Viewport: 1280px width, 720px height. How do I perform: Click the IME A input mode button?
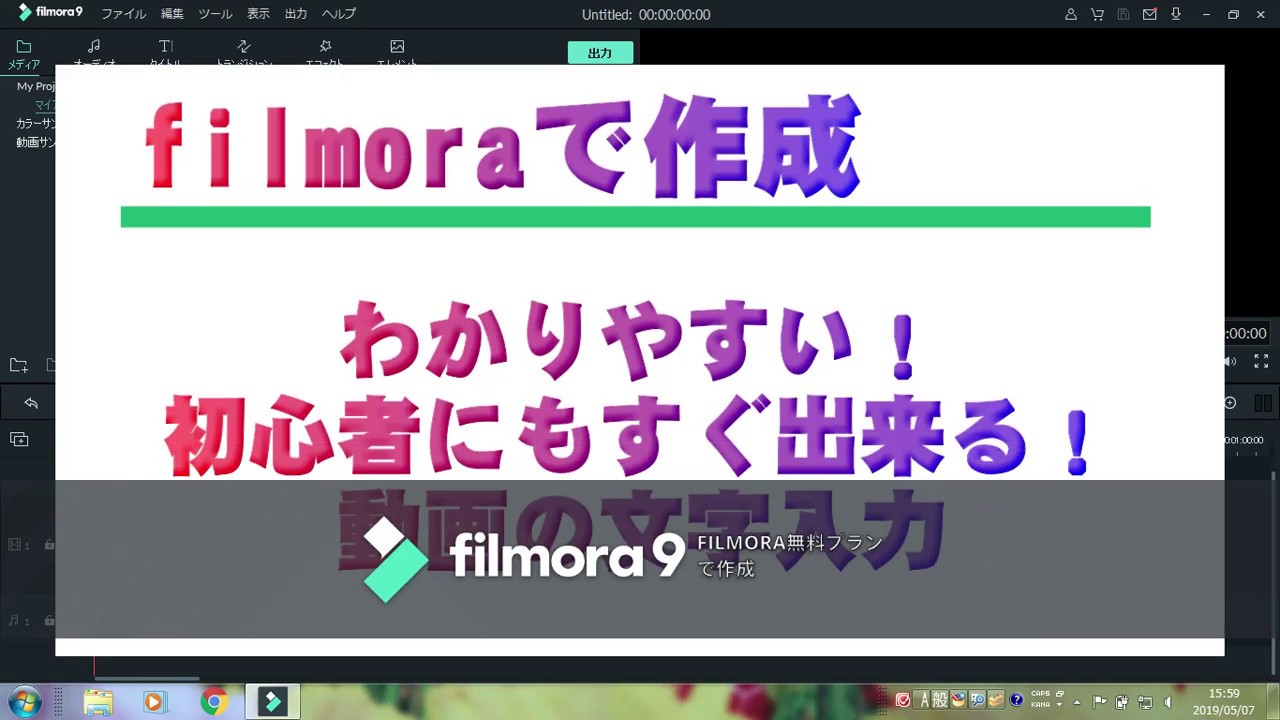tap(925, 701)
